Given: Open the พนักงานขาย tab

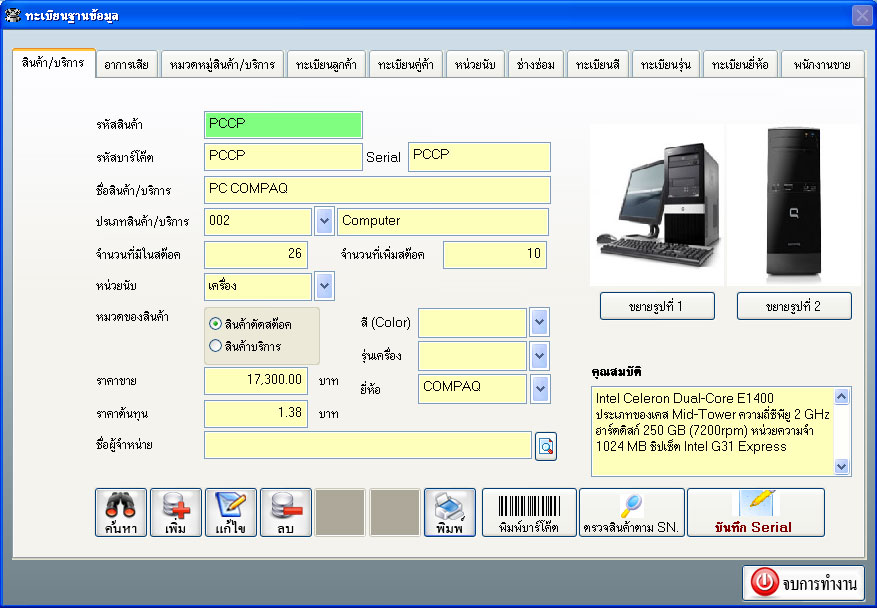Looking at the screenshot, I should coord(822,65).
